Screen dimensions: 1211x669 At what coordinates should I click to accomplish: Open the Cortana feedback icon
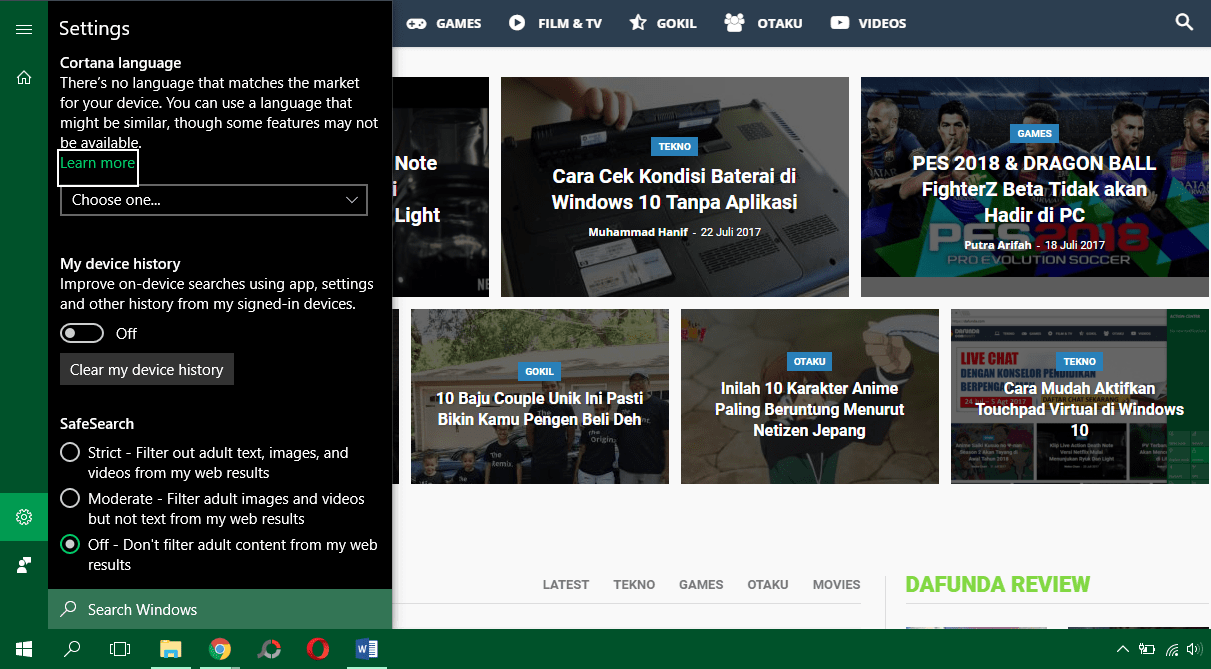(x=24, y=565)
